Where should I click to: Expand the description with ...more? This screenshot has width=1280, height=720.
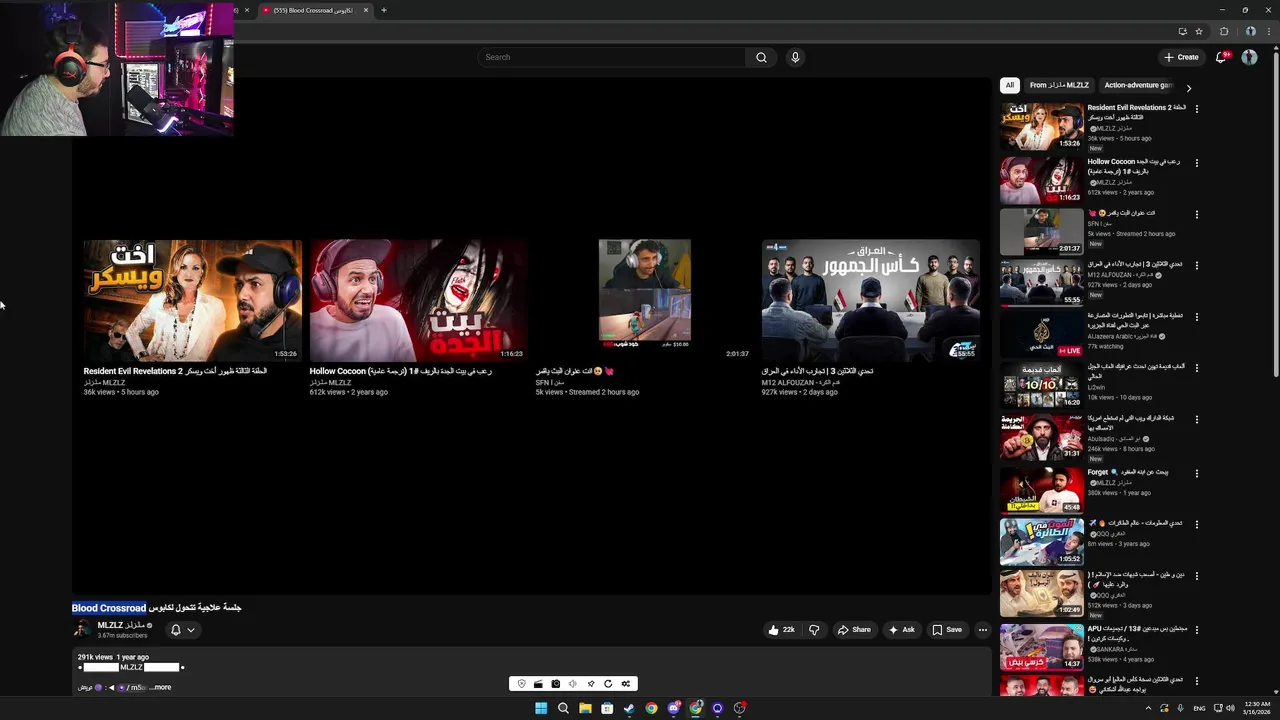(160, 687)
